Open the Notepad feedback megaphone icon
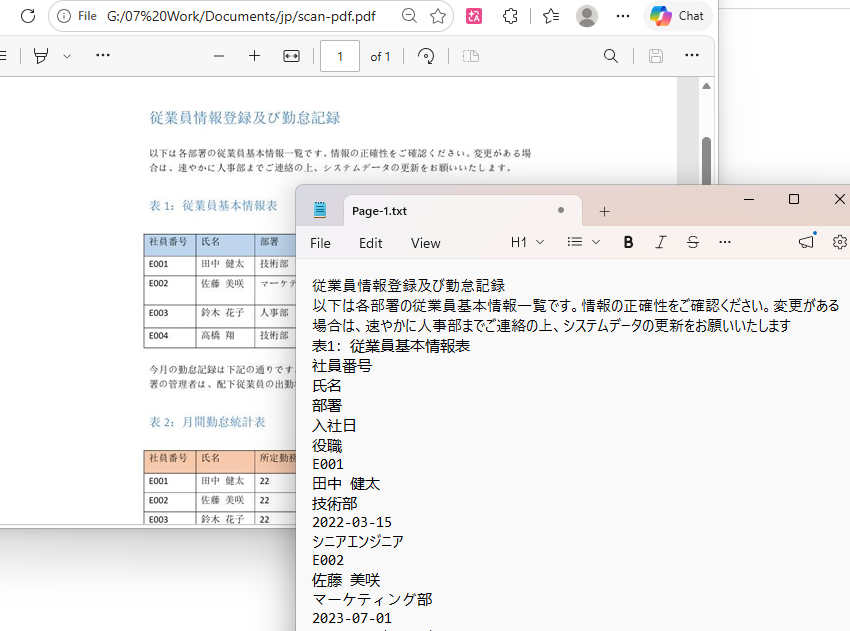The image size is (850, 631). (x=807, y=241)
